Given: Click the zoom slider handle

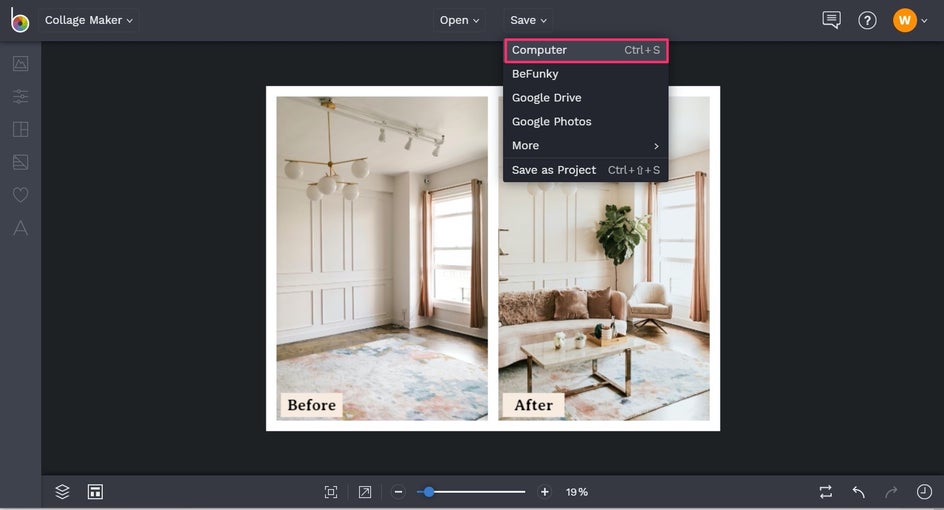Looking at the screenshot, I should (429, 492).
